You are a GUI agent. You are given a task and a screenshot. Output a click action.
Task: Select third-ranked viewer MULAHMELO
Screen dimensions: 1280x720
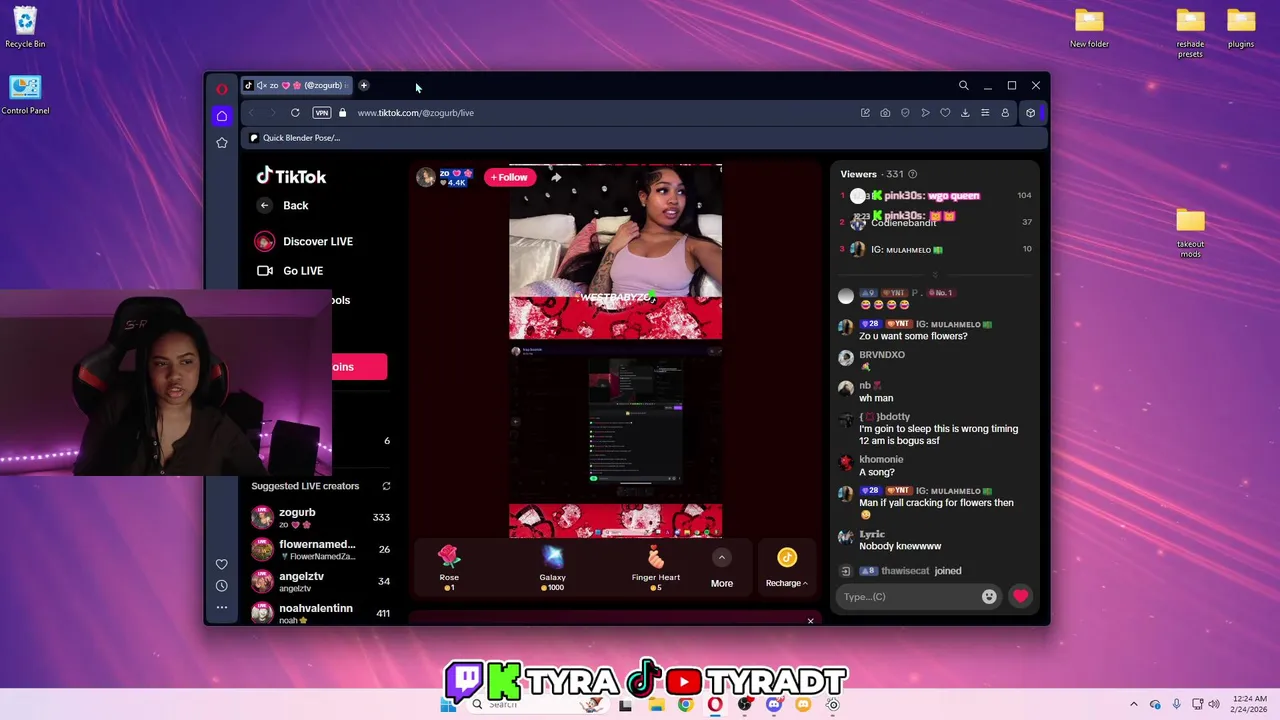[936, 249]
